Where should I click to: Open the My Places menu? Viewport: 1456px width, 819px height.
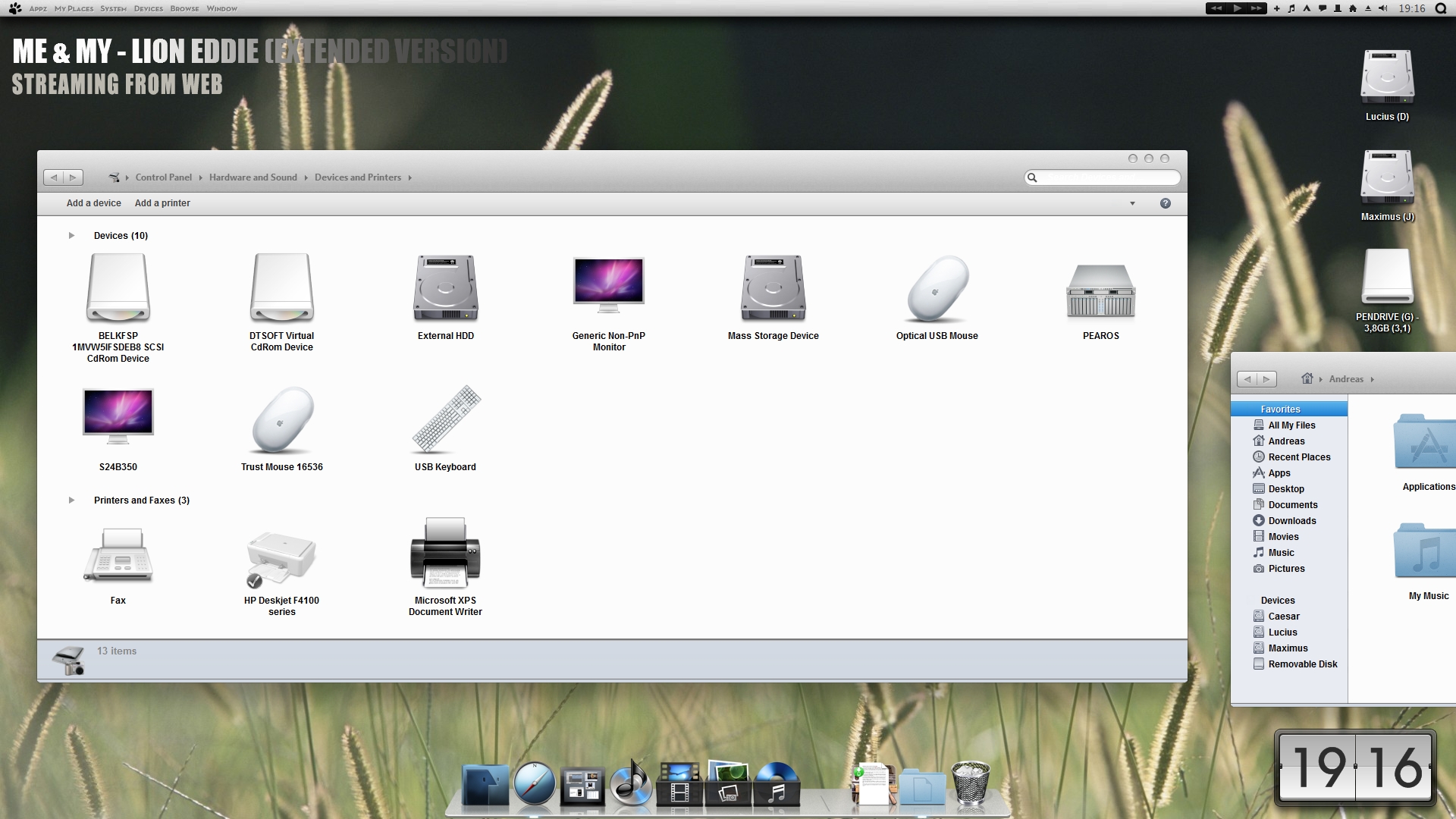tap(74, 8)
